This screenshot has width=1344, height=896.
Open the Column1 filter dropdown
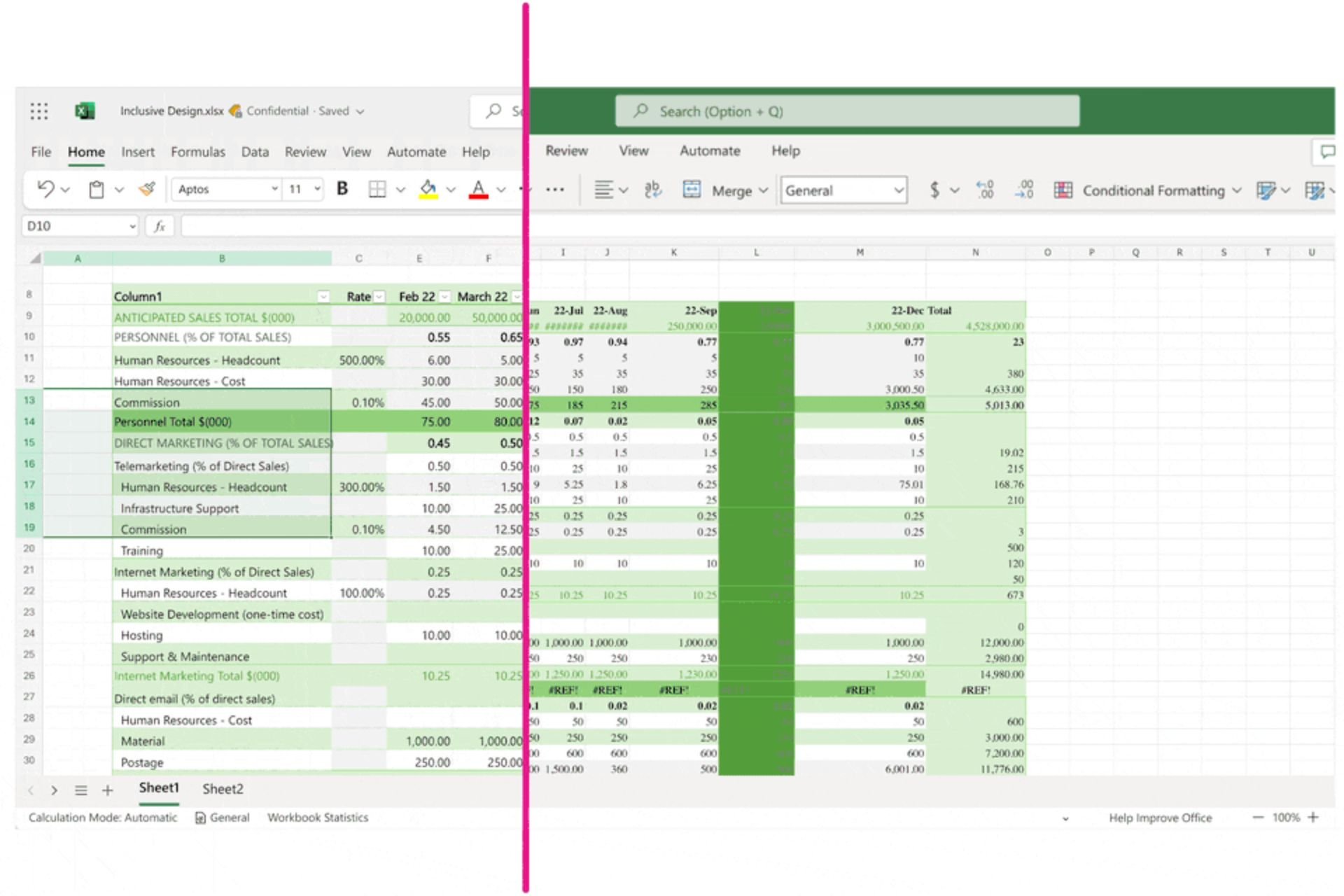pos(323,297)
